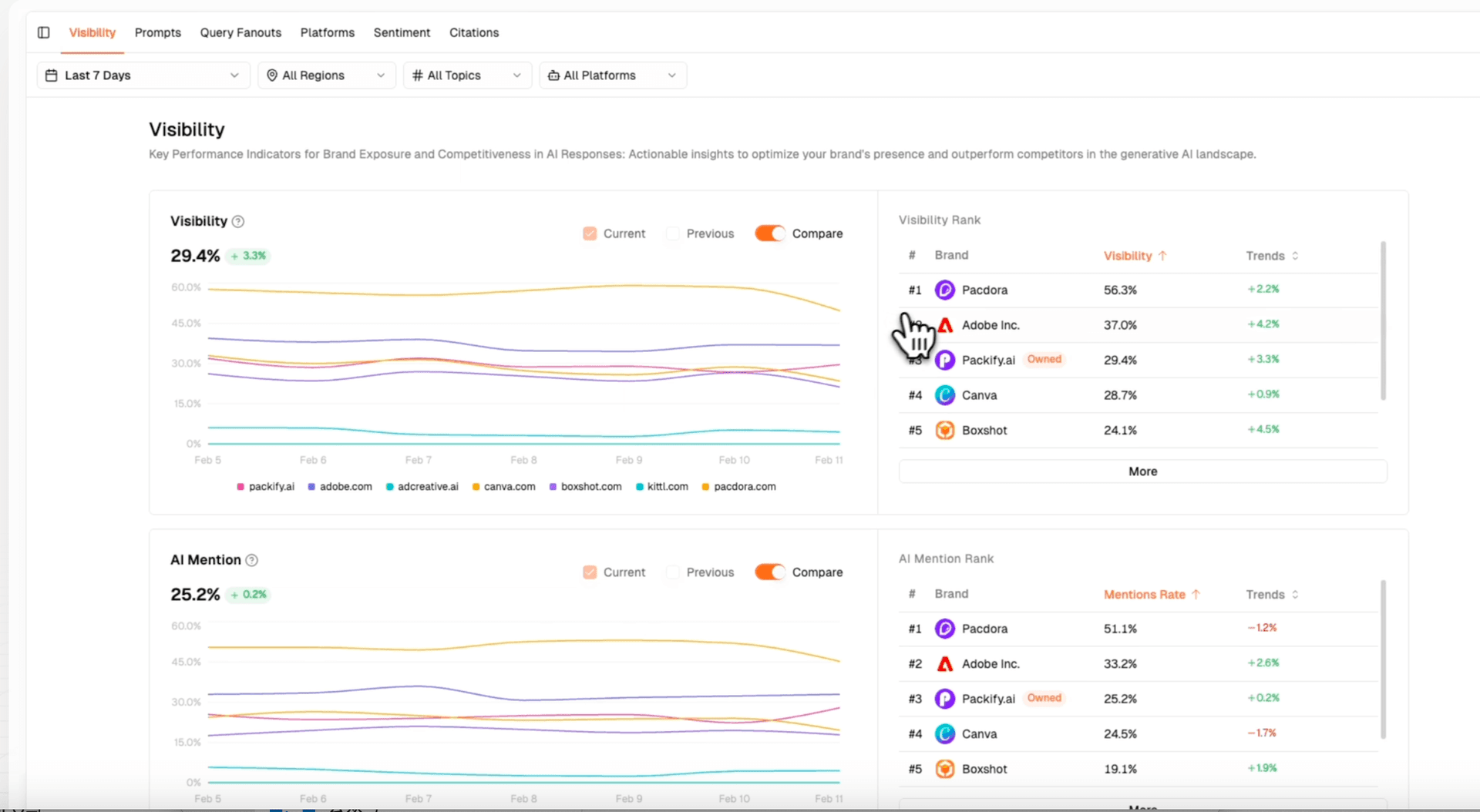The image size is (1480, 812).
Task: Sort by Mentions Rate column arrow
Action: pyautogui.click(x=1196, y=595)
